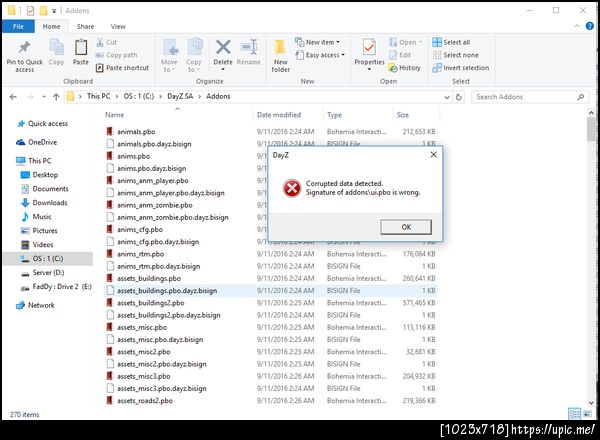The width and height of the screenshot is (600, 440).
Task: Click the blue Help question mark icon
Action: pyautogui.click(x=590, y=26)
